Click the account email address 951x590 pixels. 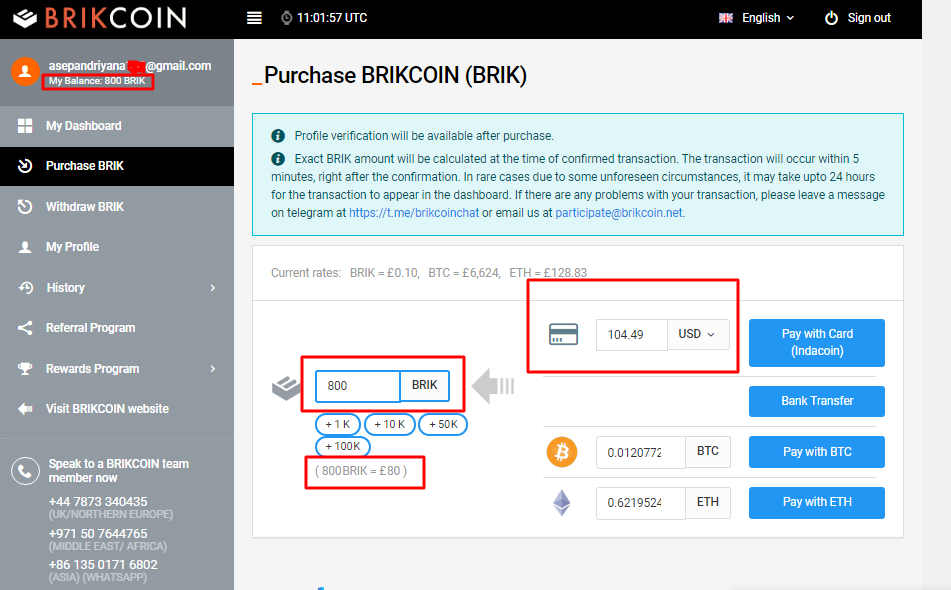130,65
